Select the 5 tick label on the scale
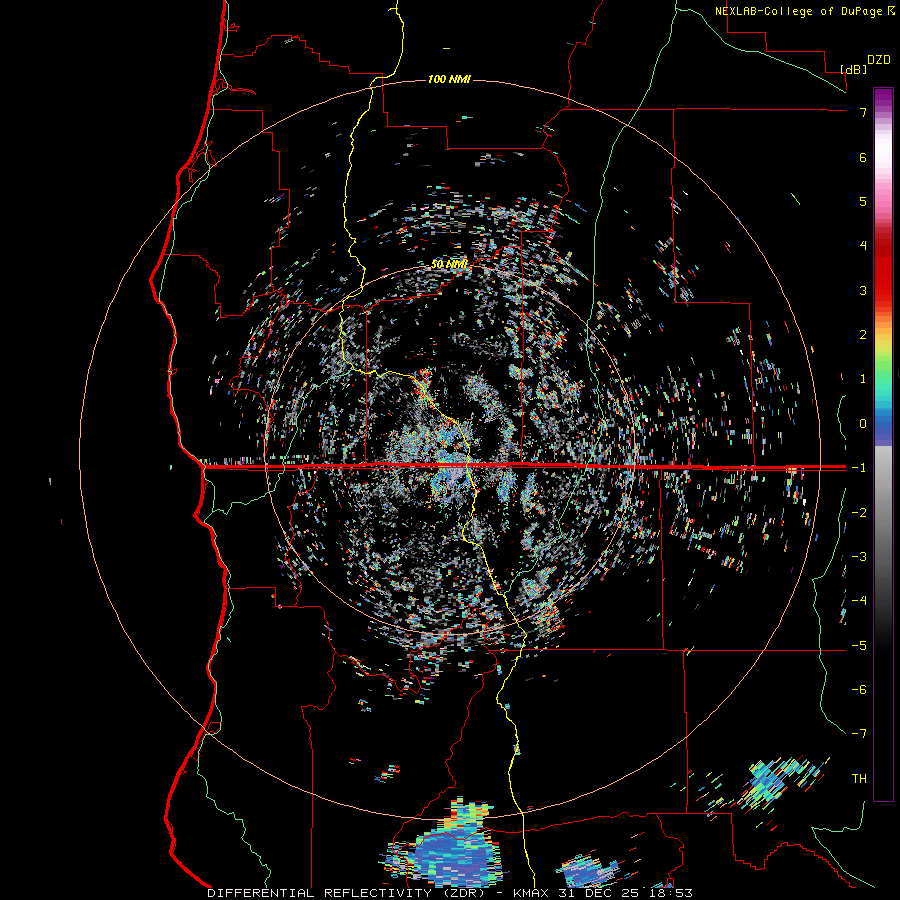 [863, 201]
